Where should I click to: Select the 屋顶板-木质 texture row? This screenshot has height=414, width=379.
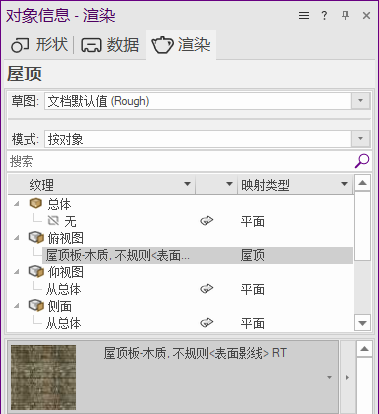(x=197, y=255)
